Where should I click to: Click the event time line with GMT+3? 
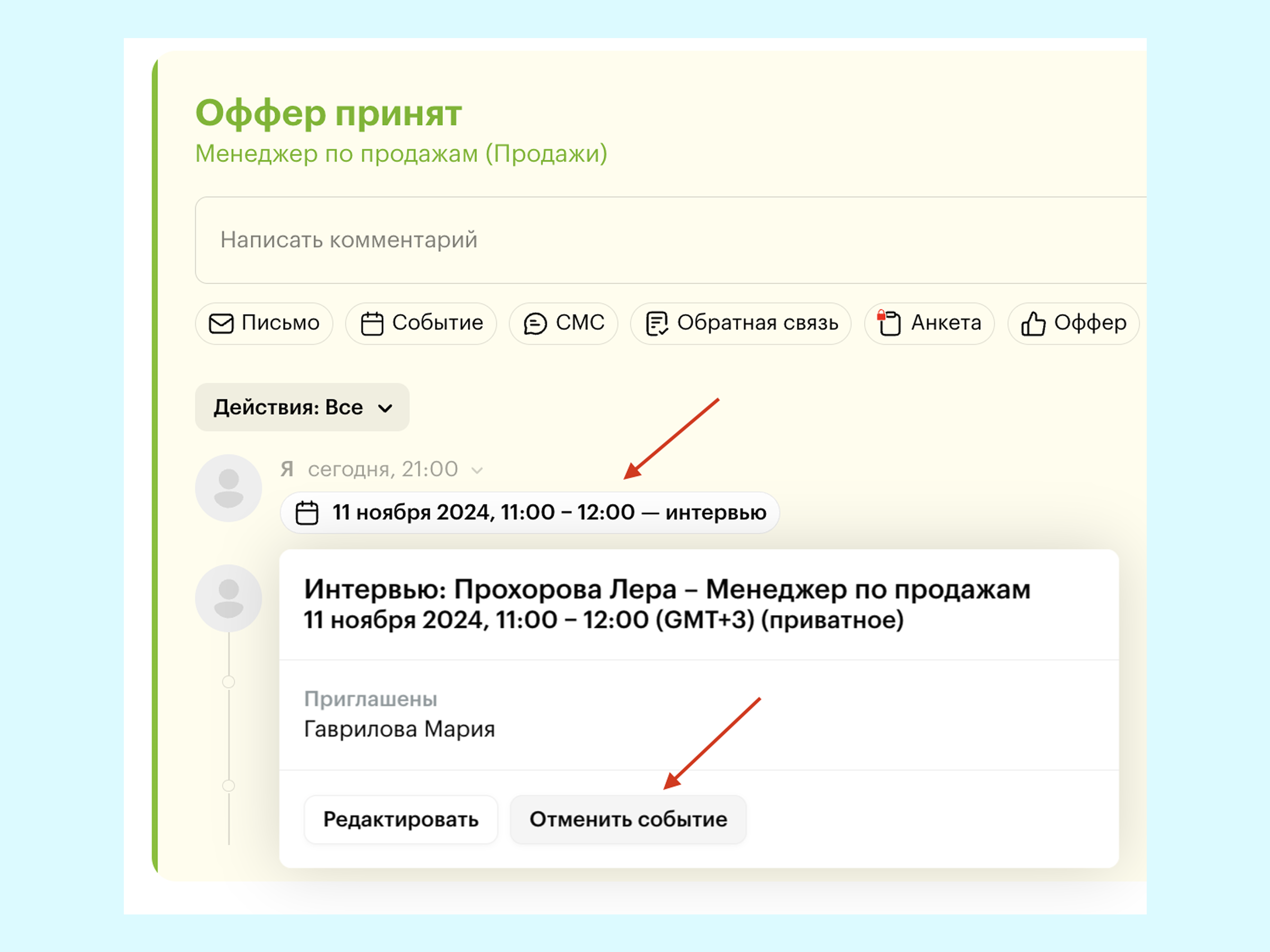[x=603, y=620]
